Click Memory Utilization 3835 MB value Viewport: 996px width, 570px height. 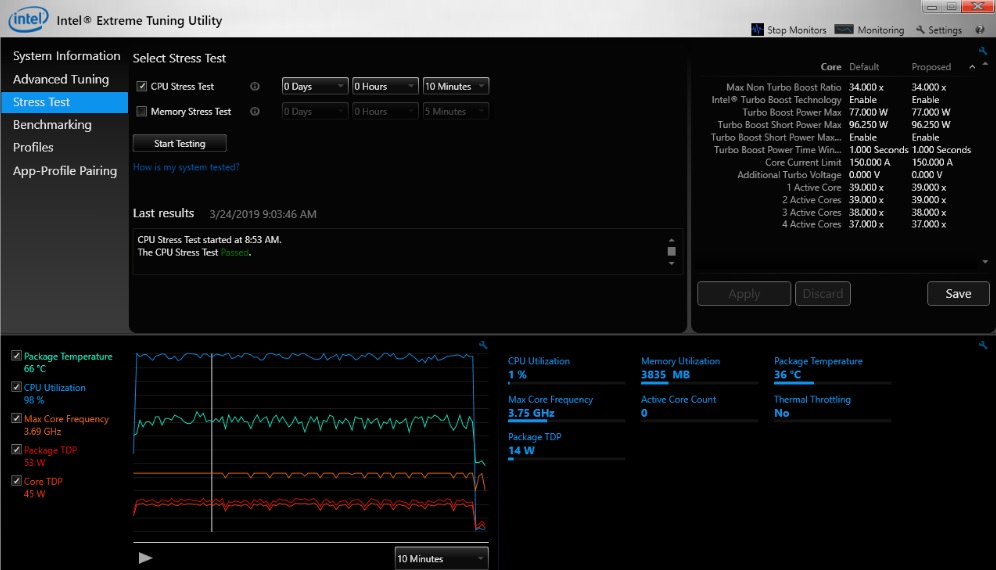click(665, 375)
